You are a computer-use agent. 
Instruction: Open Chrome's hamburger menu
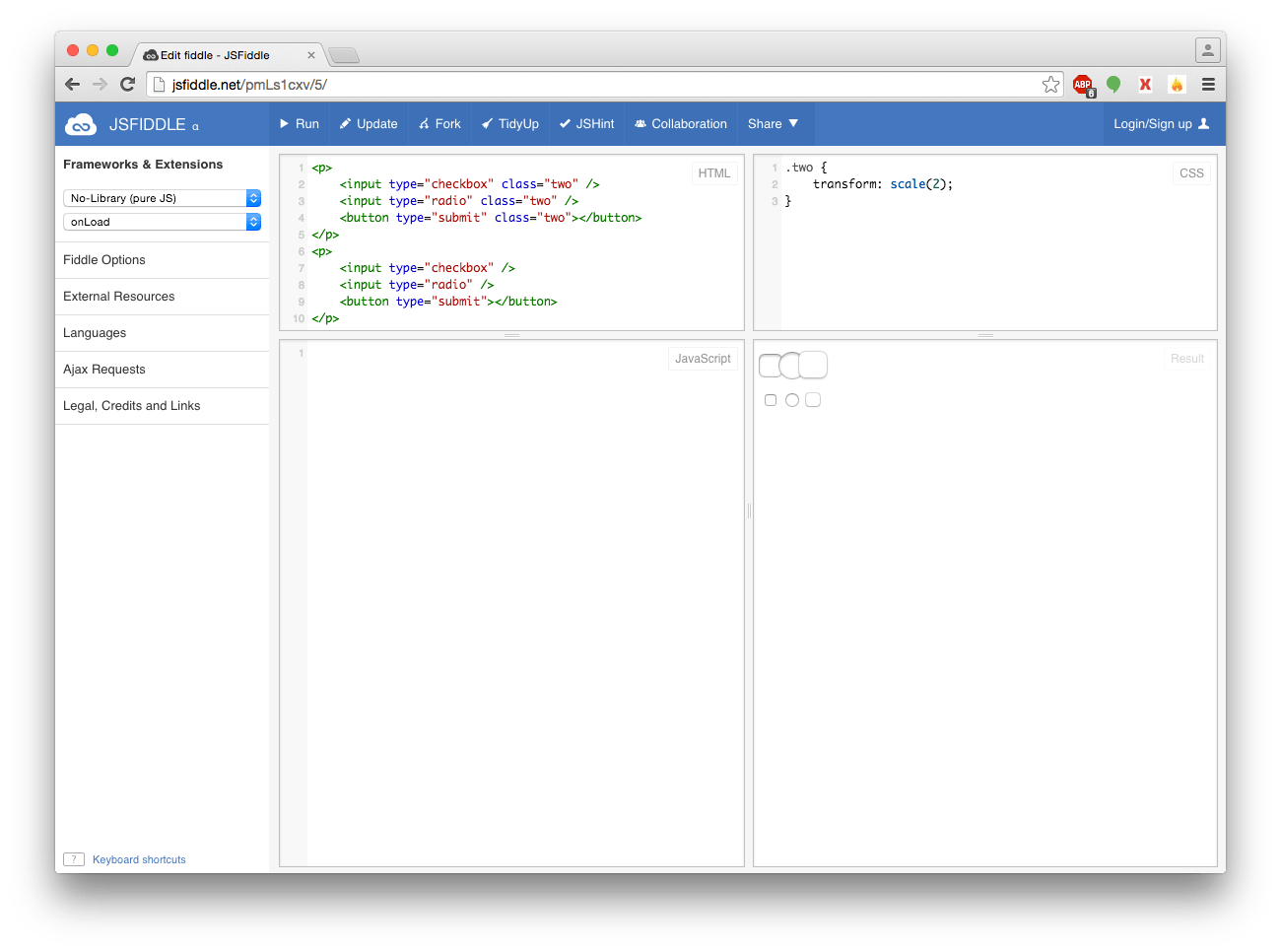click(1208, 85)
